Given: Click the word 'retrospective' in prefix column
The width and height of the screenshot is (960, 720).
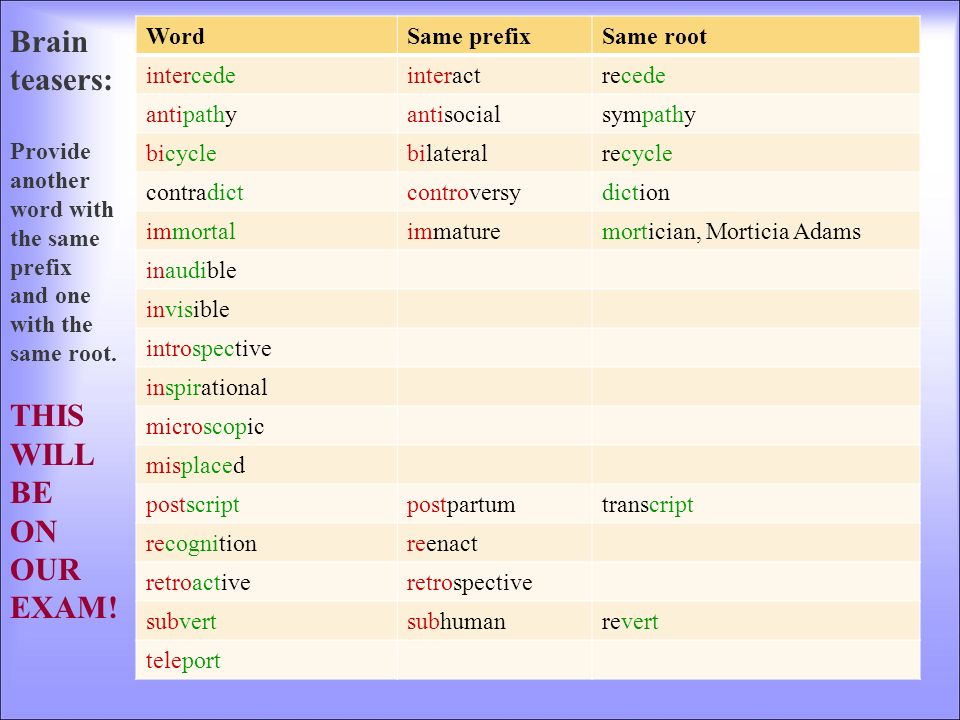Looking at the screenshot, I should 470,583.
